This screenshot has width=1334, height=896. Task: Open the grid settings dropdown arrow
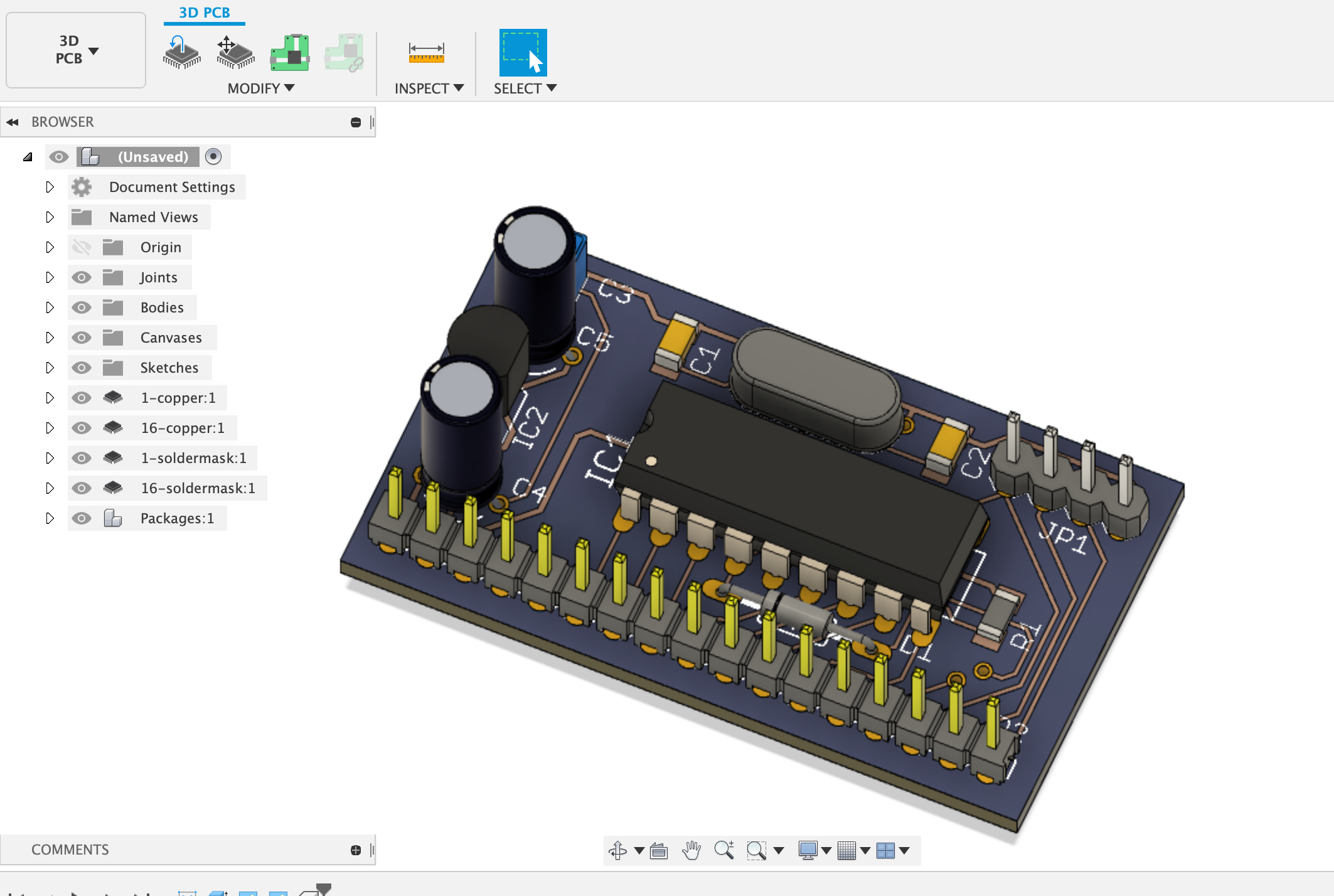coord(867,851)
